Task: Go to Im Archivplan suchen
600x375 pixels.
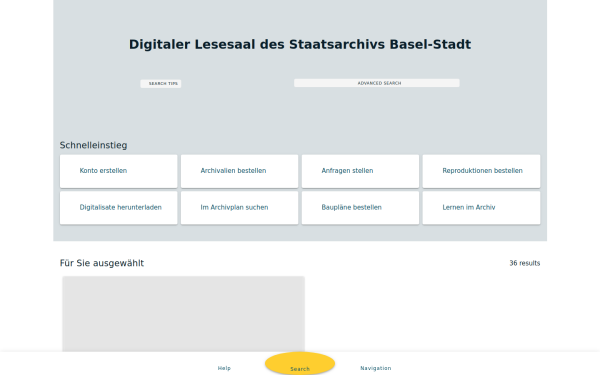Action: coord(240,208)
